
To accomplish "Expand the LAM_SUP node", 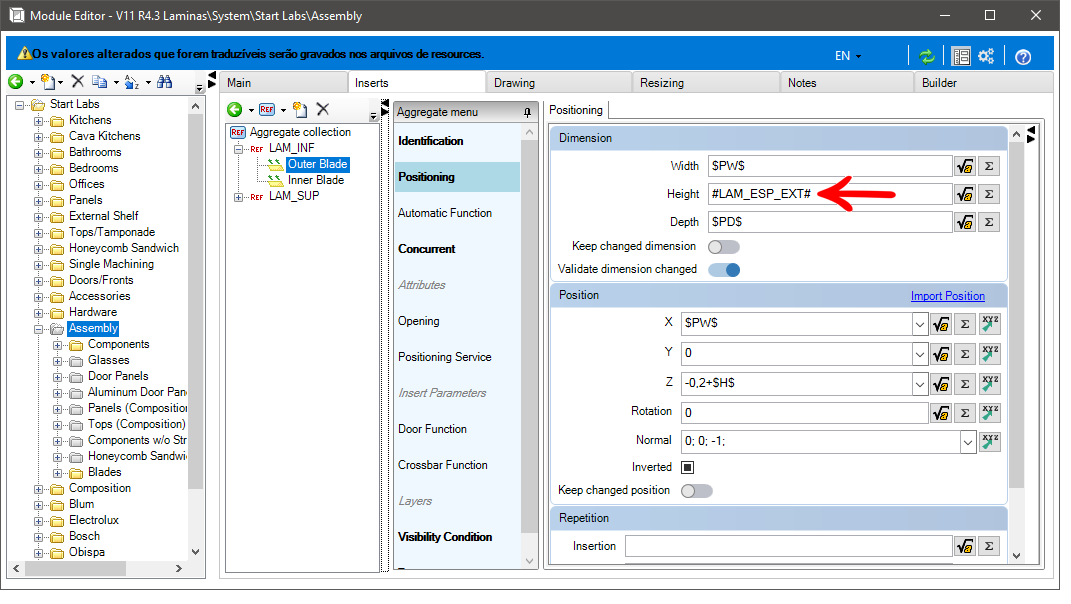I will coord(238,197).
